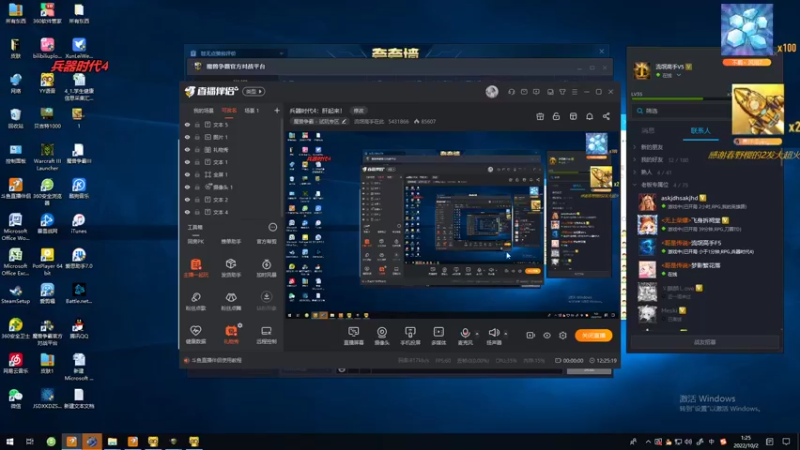Open the Windows Start menu
This screenshot has width=800, height=450.
(x=10, y=441)
